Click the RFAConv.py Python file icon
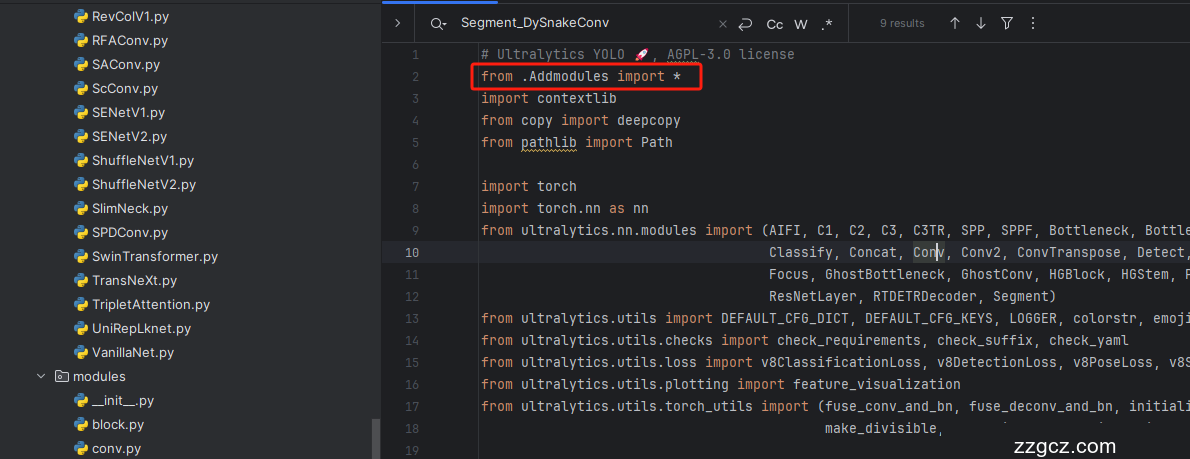Viewport: 1190px width, 459px height. [82, 41]
